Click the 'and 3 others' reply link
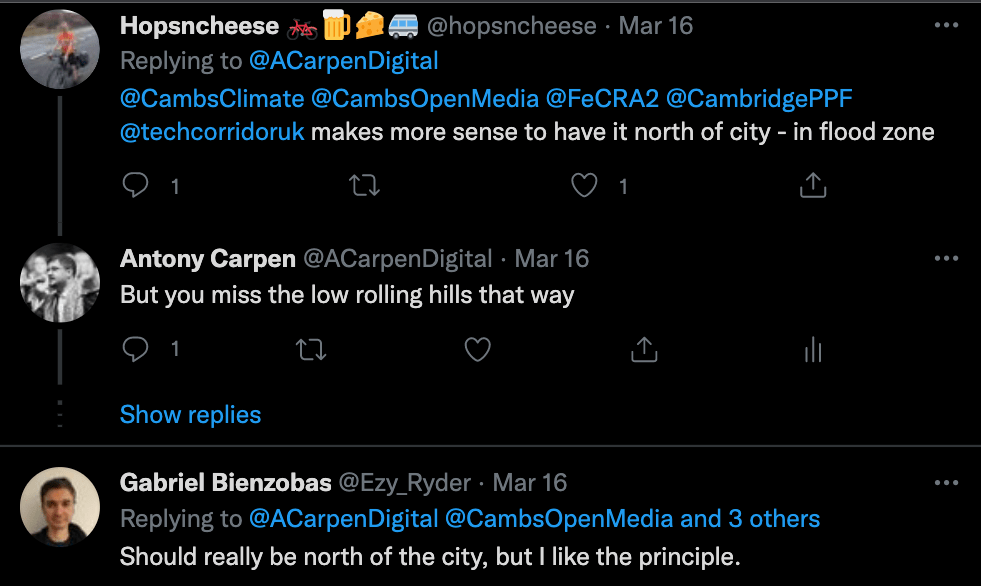Screen dimensions: 981x586 (750, 519)
